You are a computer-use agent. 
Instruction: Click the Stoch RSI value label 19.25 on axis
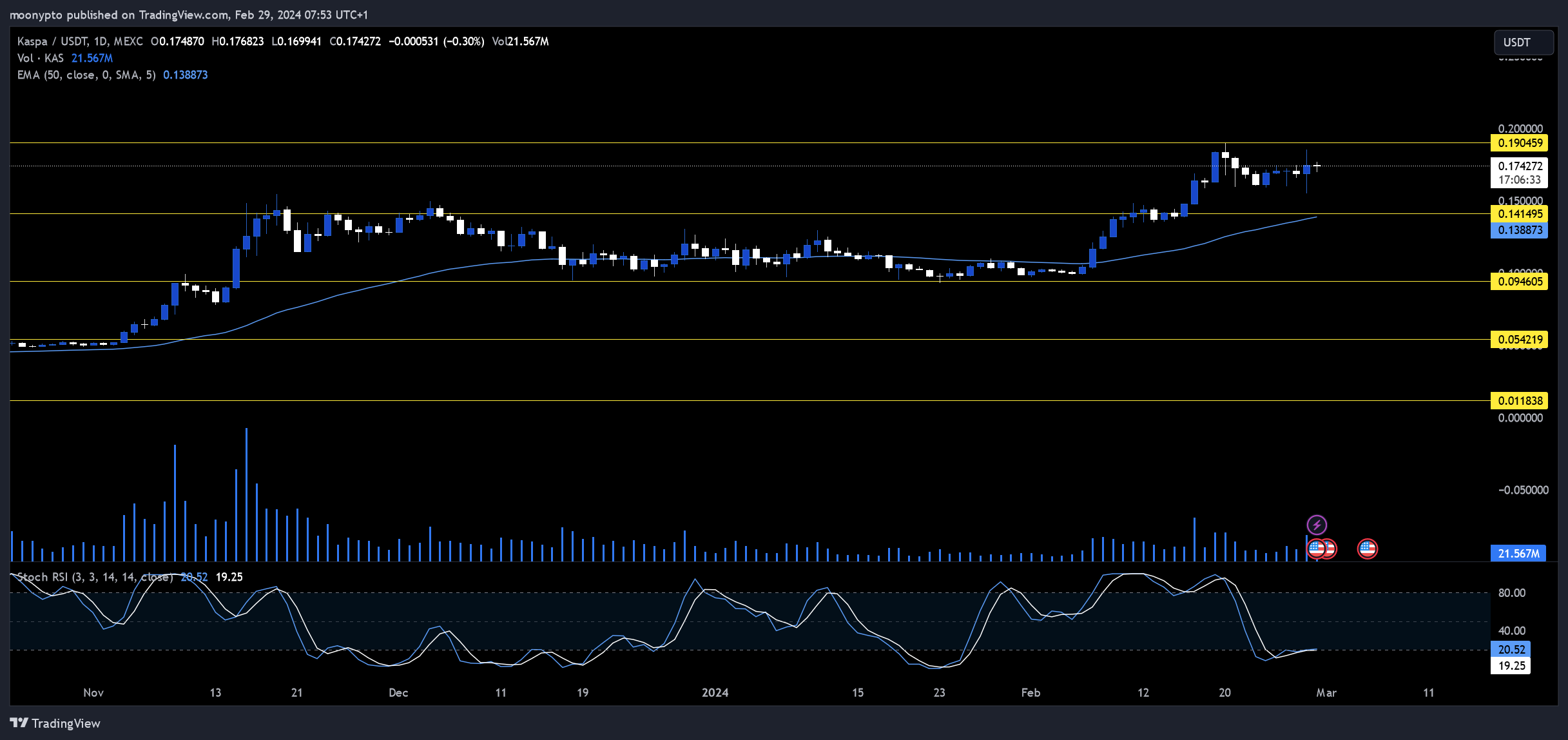[x=1511, y=666]
